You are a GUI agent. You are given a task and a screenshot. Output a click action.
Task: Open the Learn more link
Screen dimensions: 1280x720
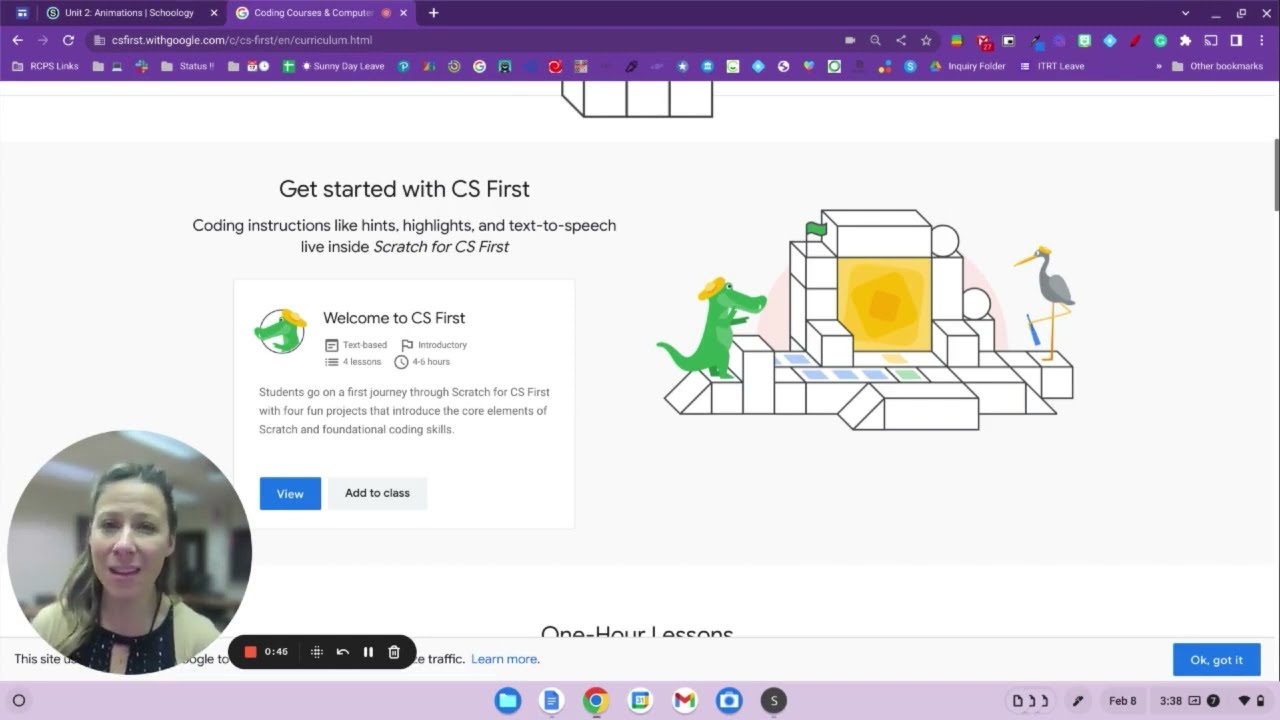(504, 659)
